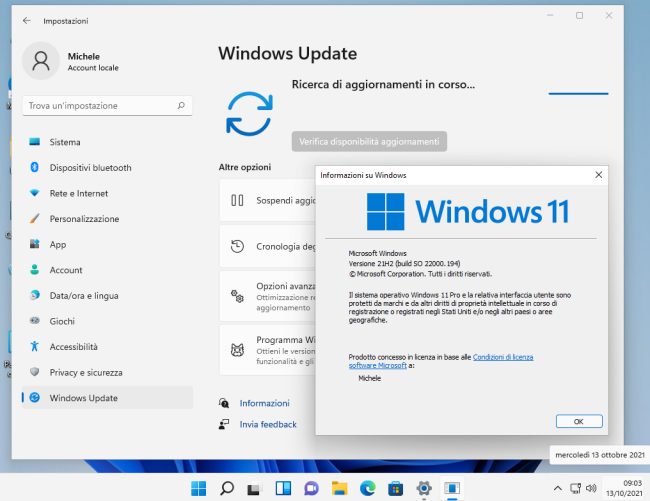Viewport: 650px width, 501px height.
Task: Click the Invia feedback link
Action: [268, 424]
